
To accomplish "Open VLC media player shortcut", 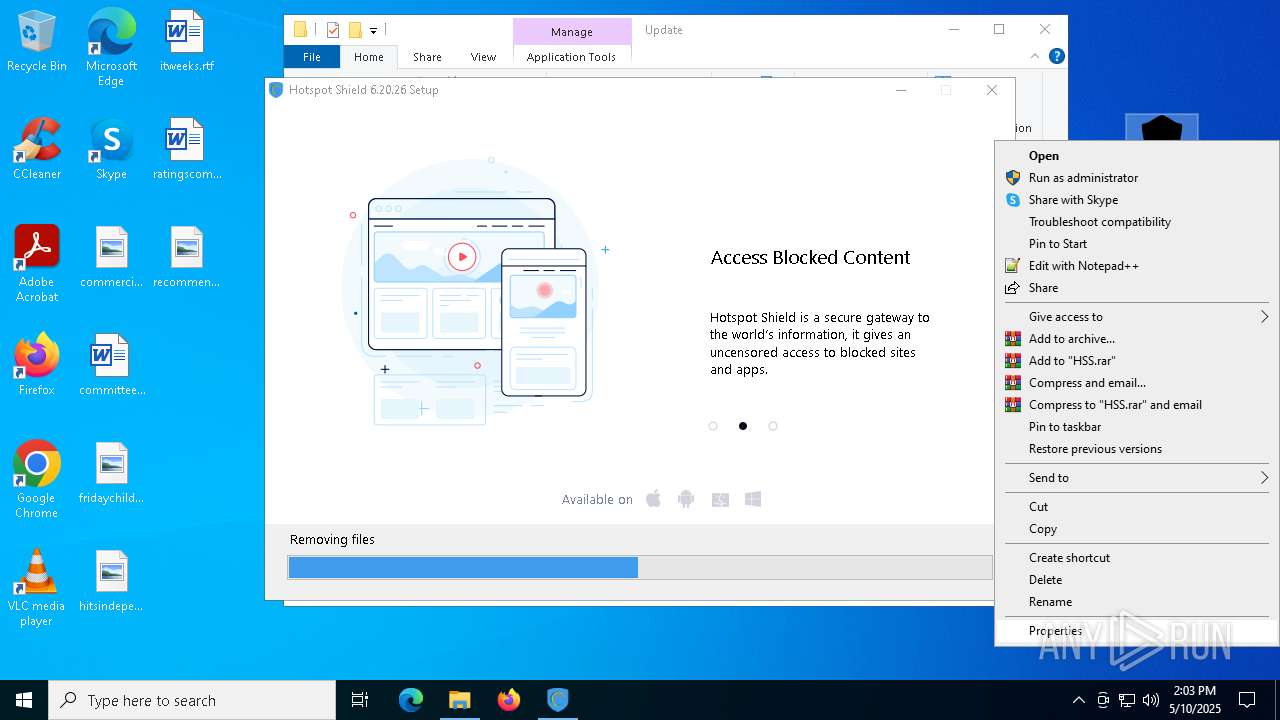I will 37,588.
